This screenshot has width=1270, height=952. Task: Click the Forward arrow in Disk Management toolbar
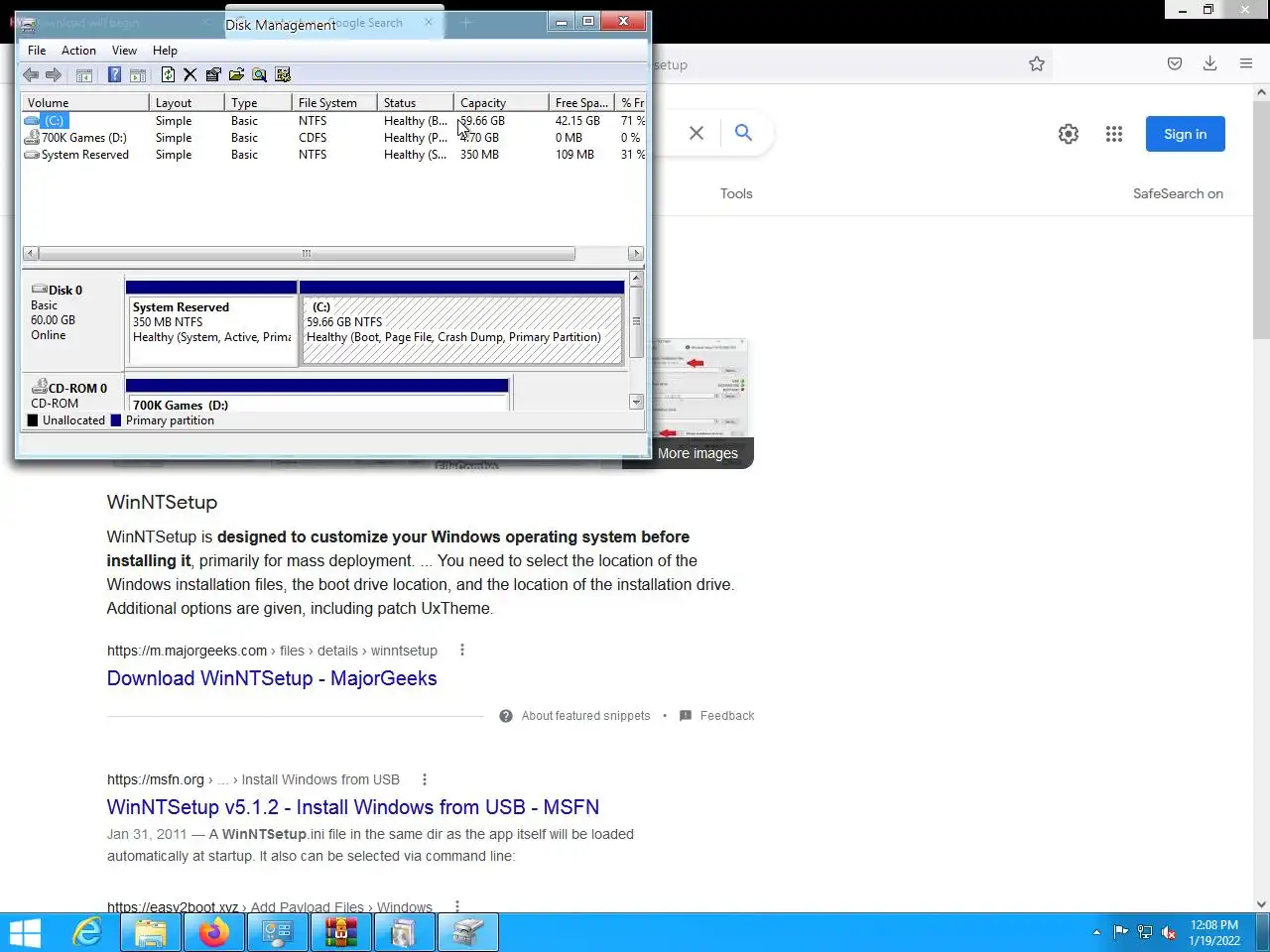point(54,74)
